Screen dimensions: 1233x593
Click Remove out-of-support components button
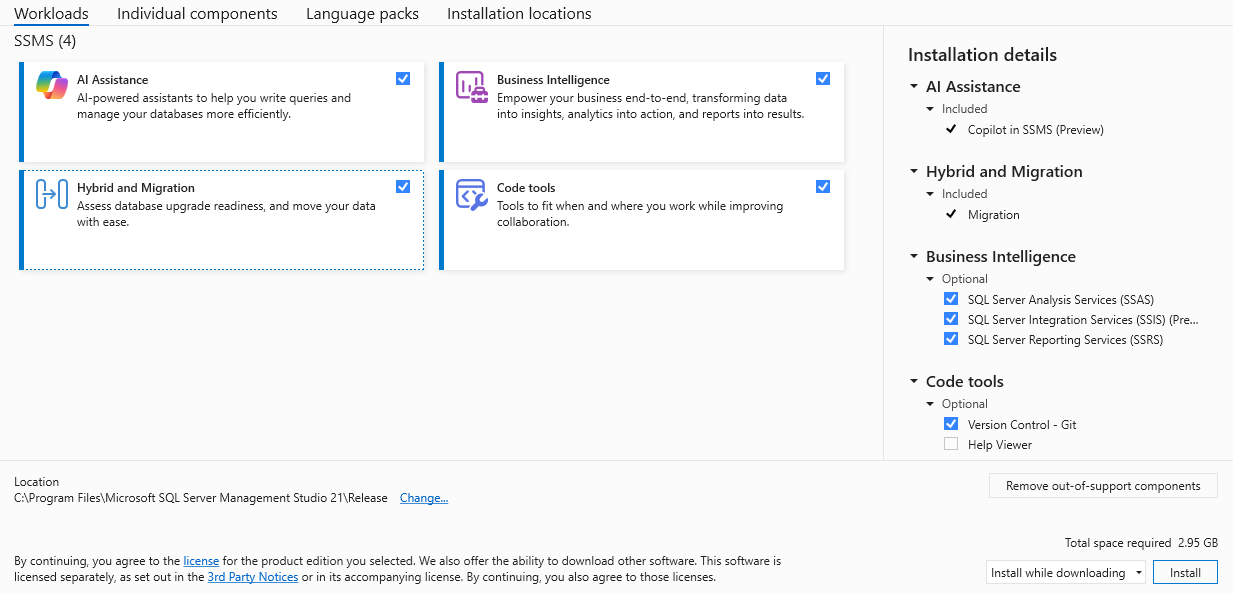(1103, 486)
